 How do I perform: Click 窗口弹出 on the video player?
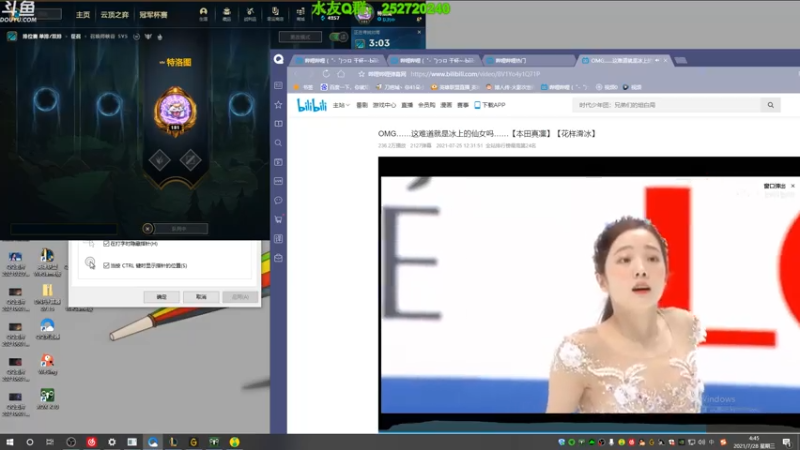[x=774, y=186]
